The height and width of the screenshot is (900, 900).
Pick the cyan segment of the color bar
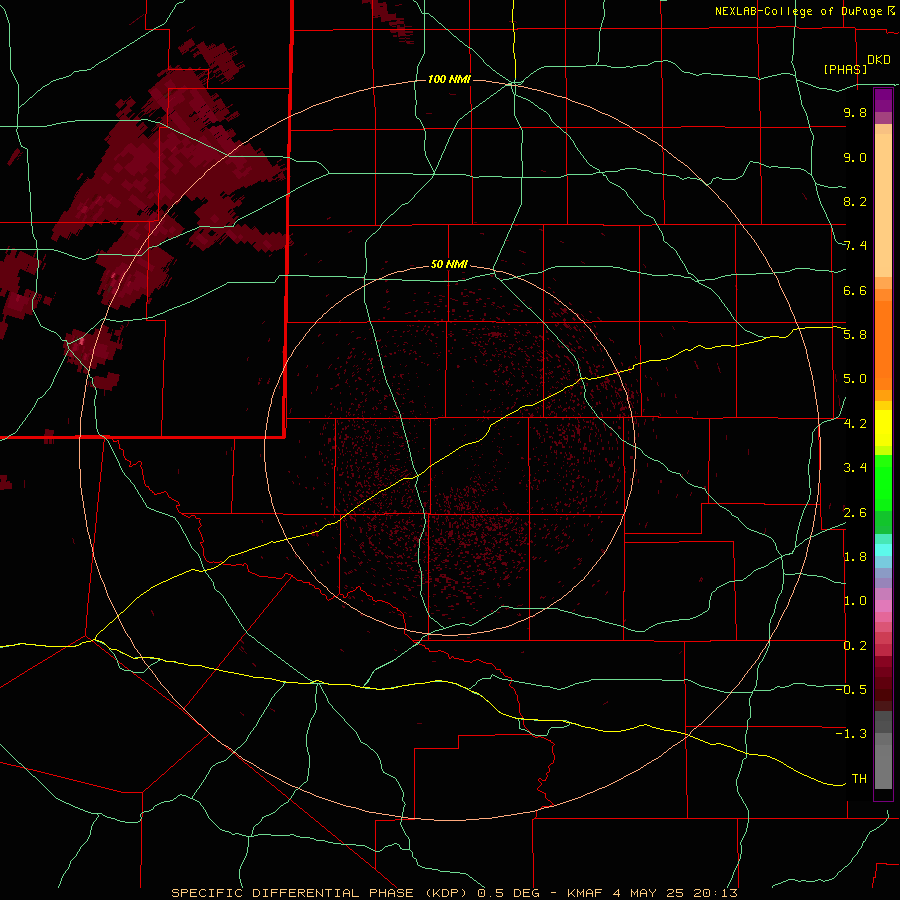tap(883, 550)
